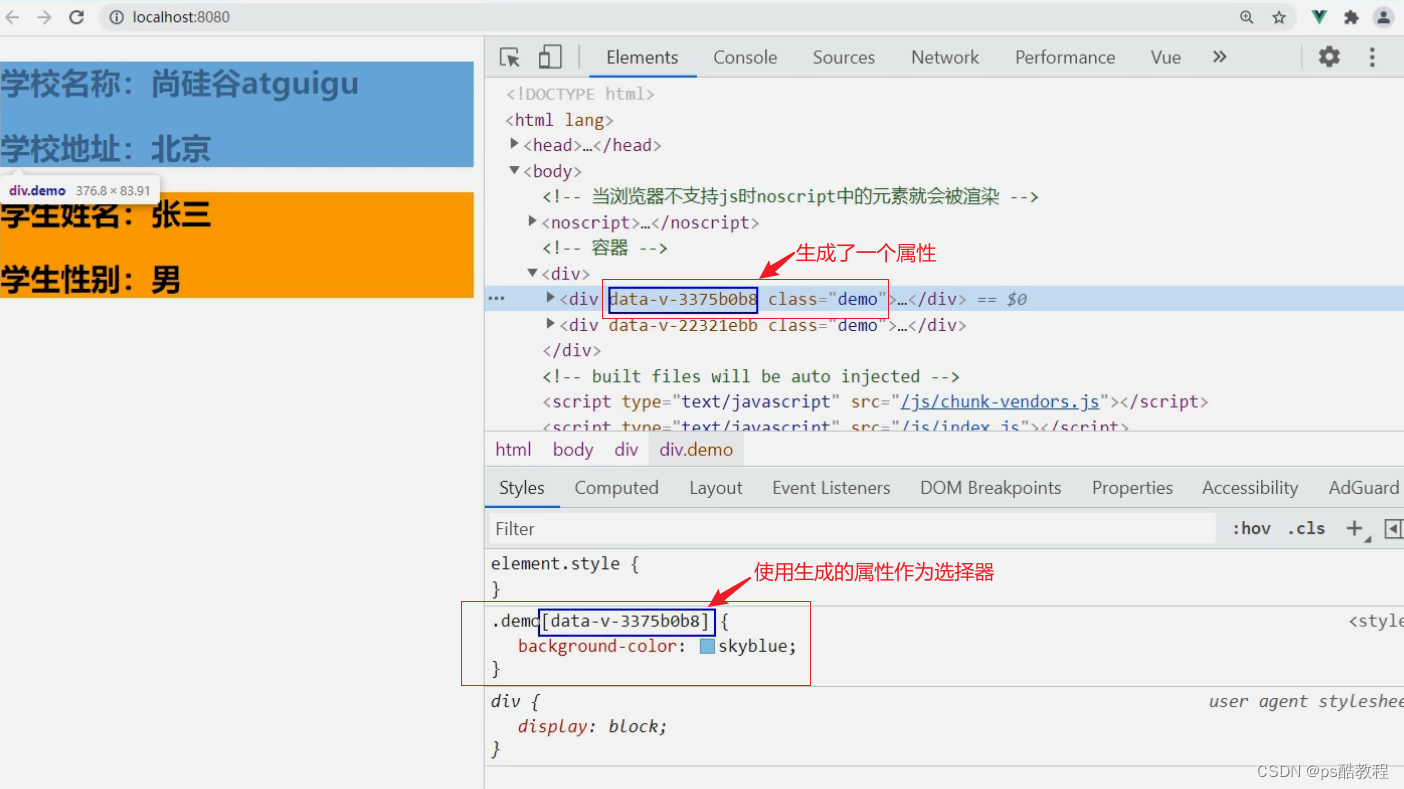Open Accessibility pane tab
This screenshot has width=1404, height=789.
tap(1250, 488)
